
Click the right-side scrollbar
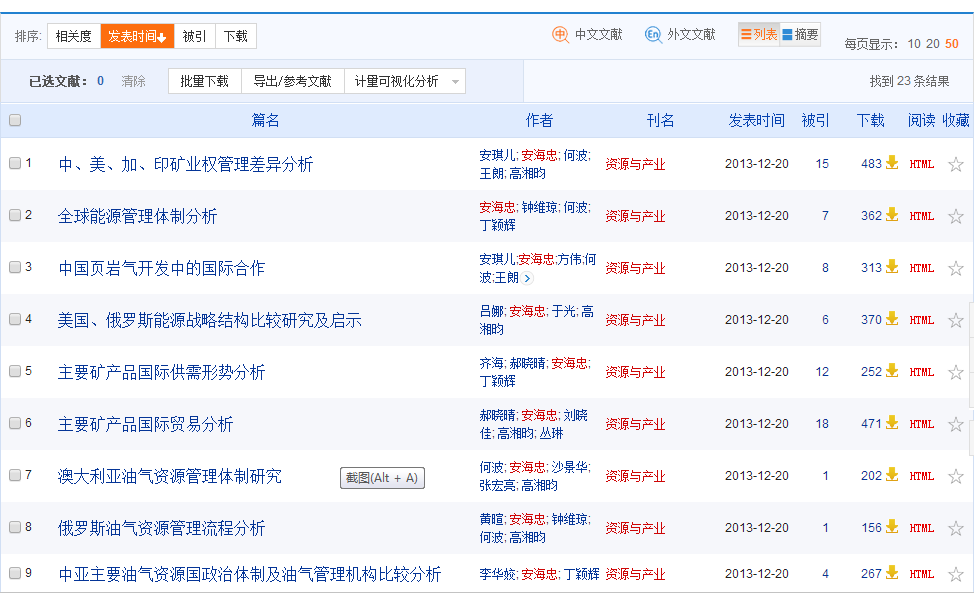[968, 300]
